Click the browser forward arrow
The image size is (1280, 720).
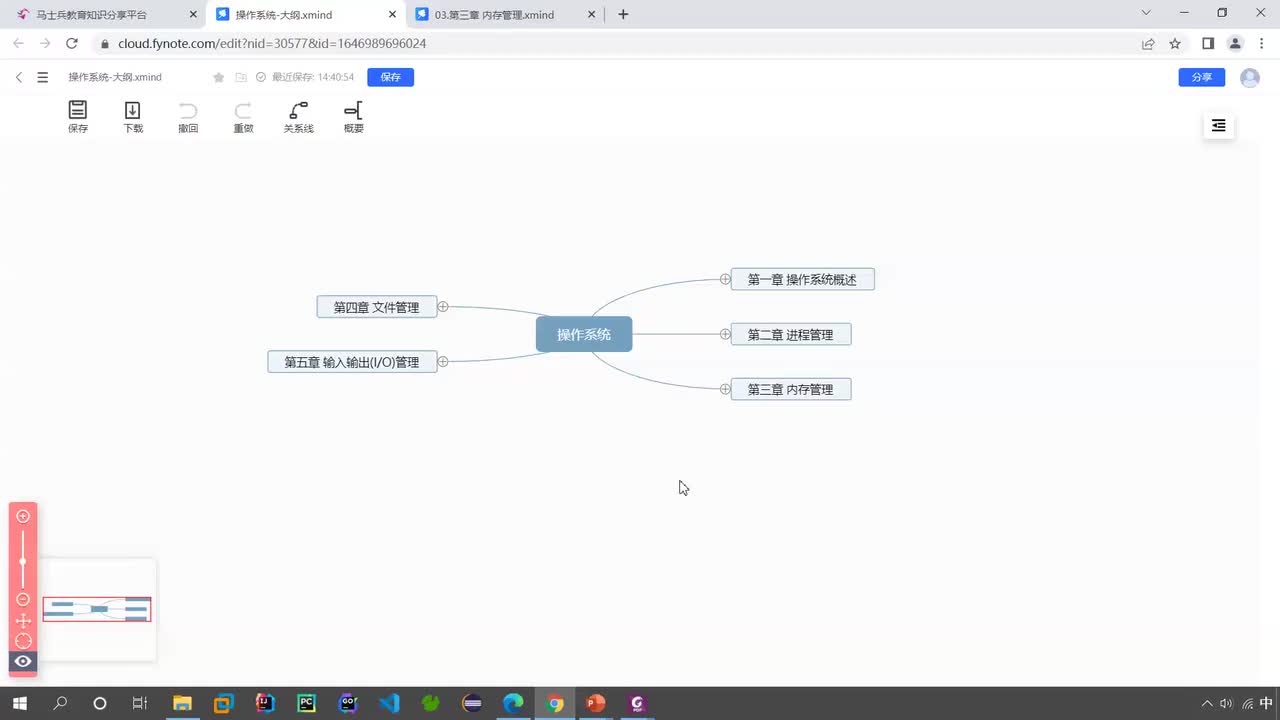[x=45, y=44]
